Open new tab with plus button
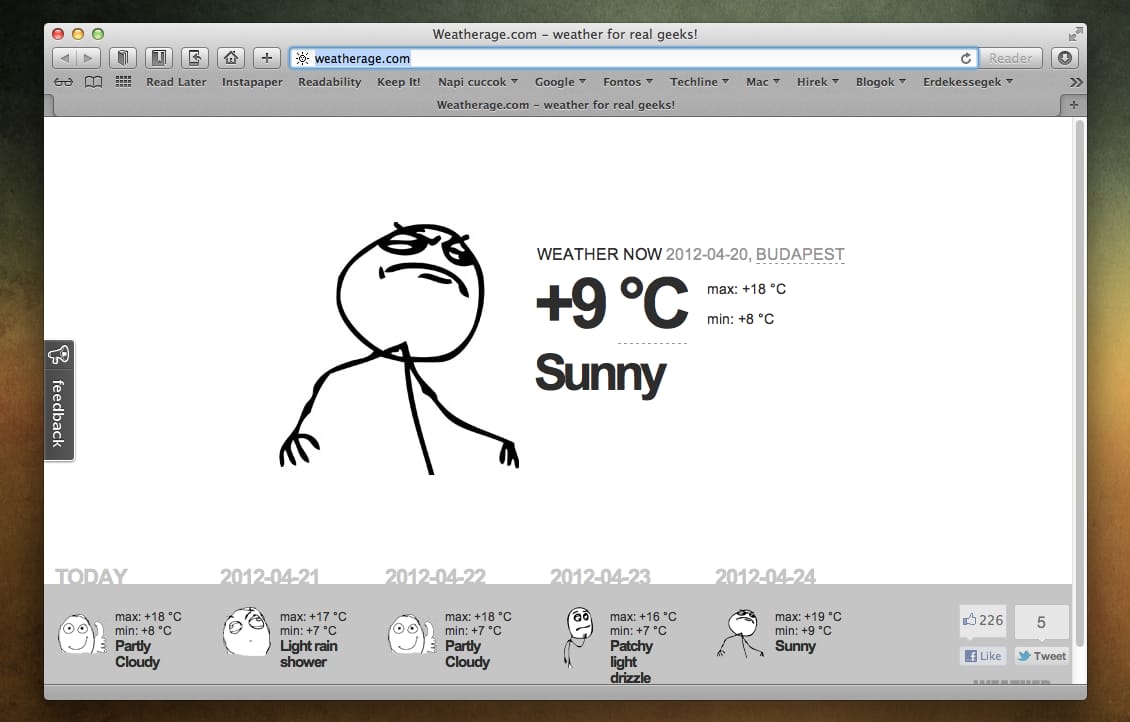1130x722 pixels. 1073,105
